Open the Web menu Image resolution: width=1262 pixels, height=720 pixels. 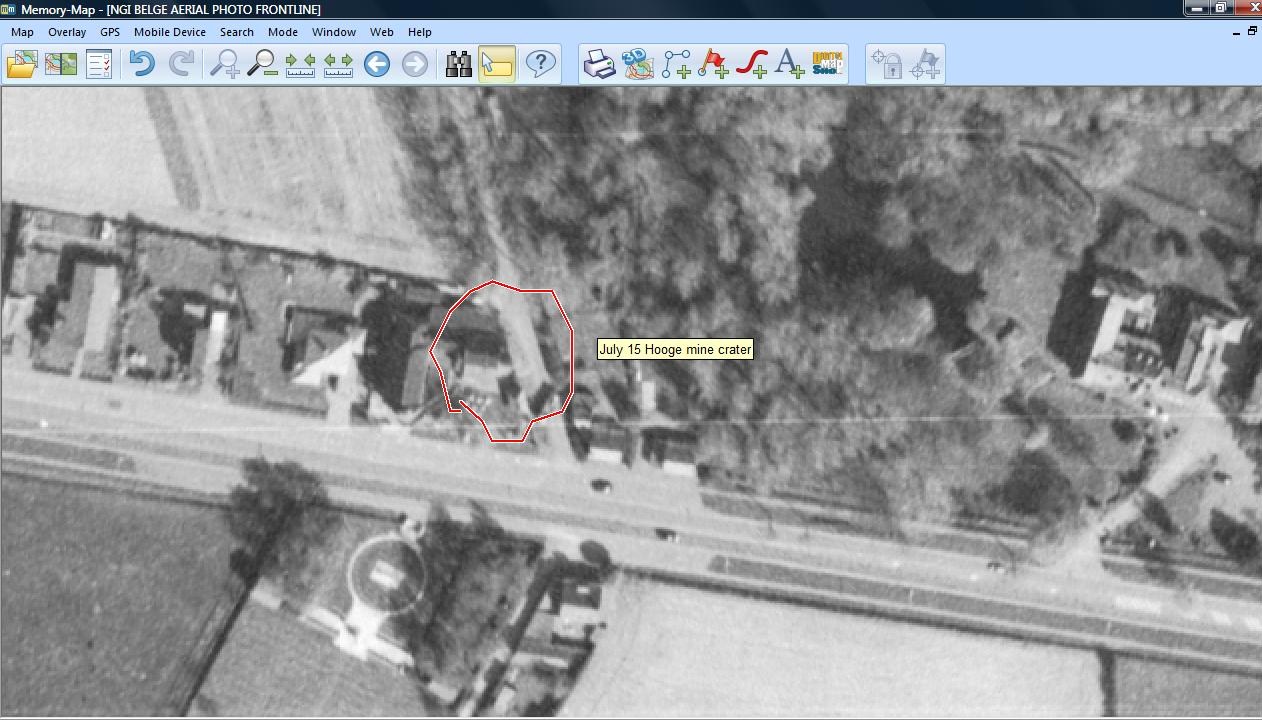point(382,32)
